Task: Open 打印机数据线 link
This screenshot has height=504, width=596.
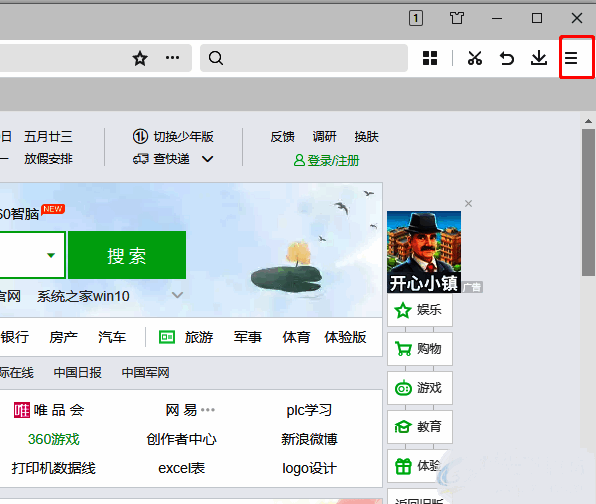Action: [54, 468]
